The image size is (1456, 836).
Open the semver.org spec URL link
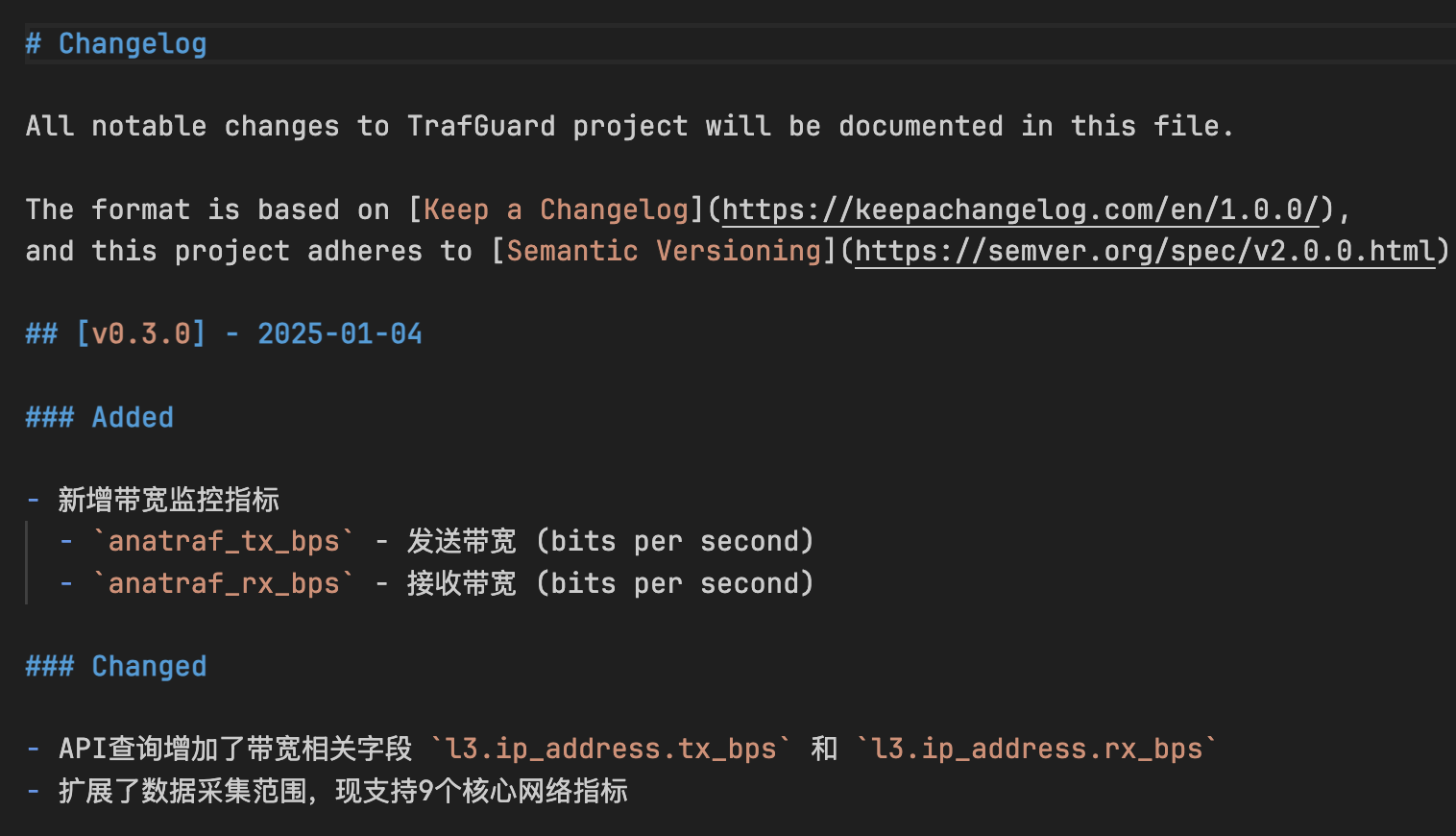[1144, 251]
